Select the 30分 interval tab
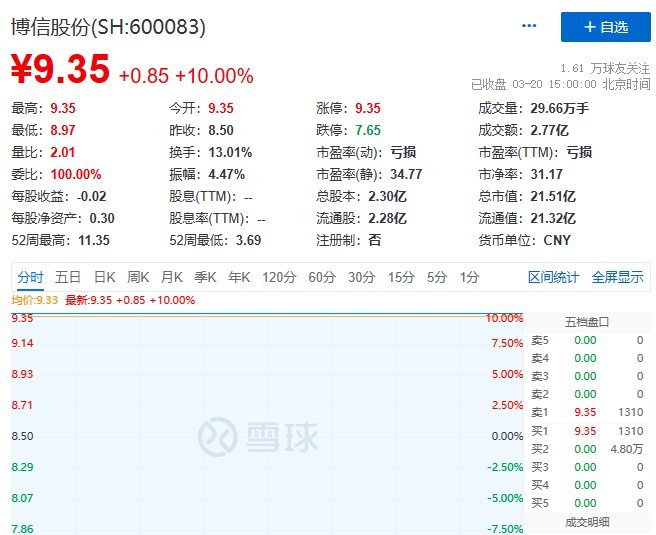 tap(361, 277)
